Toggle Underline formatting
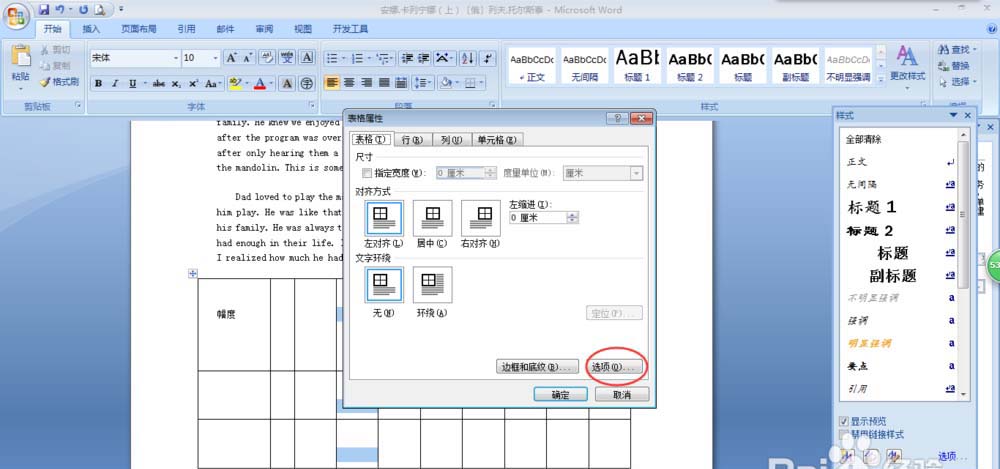 (x=132, y=84)
